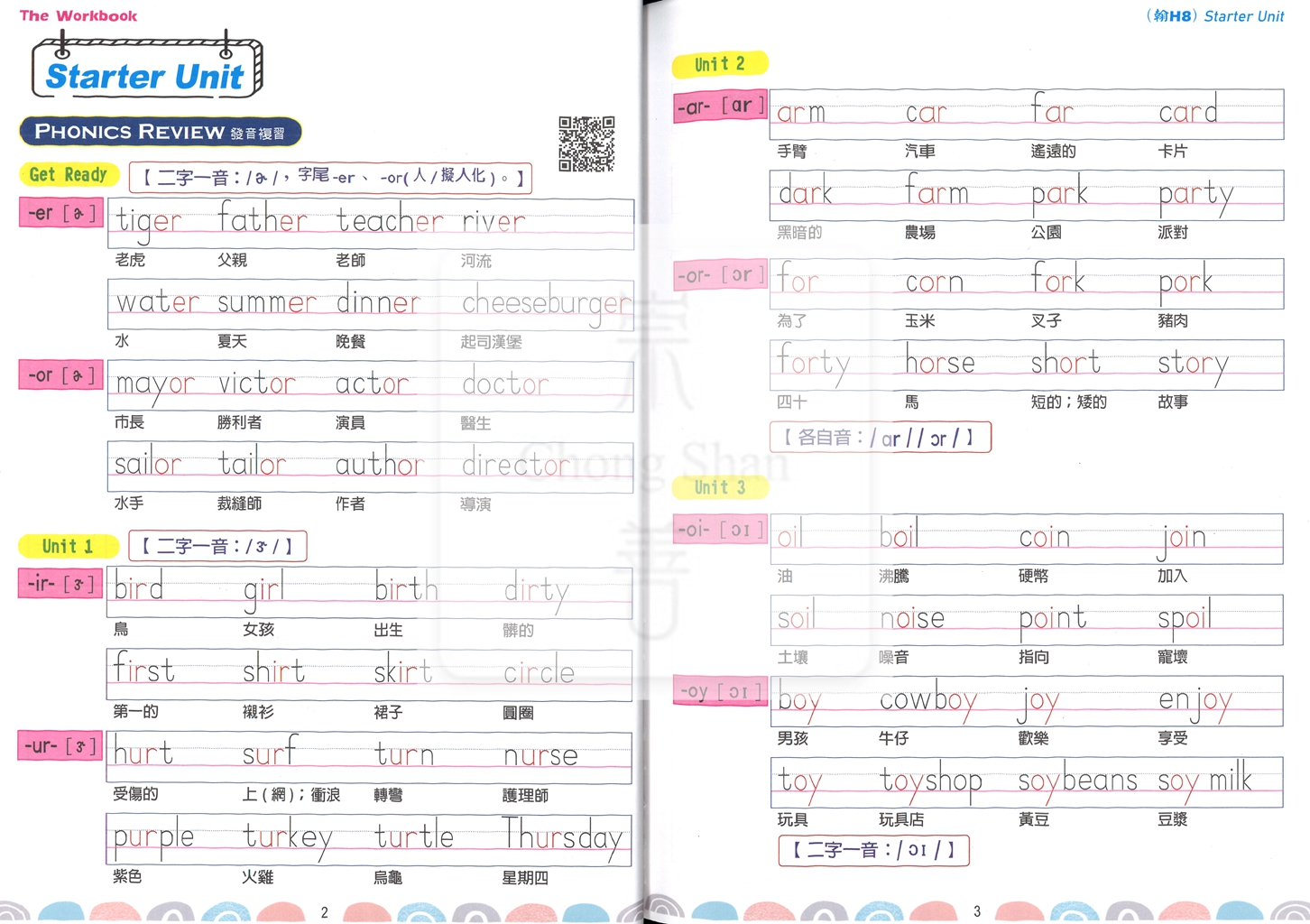Screen dimensions: 1310x924
Task: Click the word party
Action: 1196,196
